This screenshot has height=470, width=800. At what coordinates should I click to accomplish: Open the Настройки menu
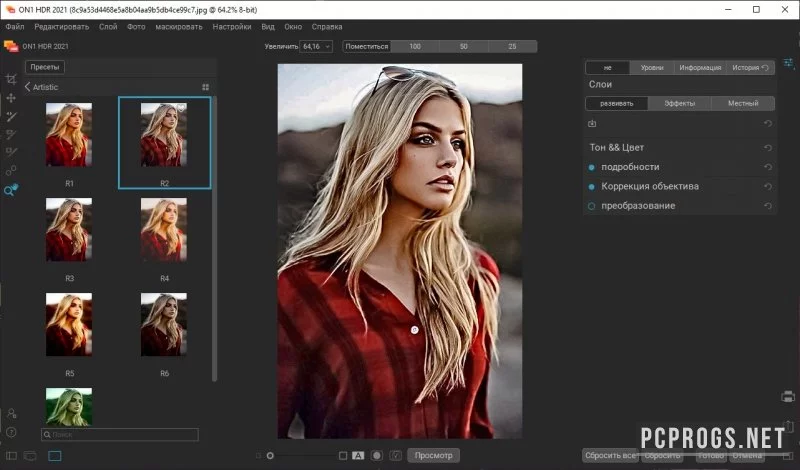232,27
